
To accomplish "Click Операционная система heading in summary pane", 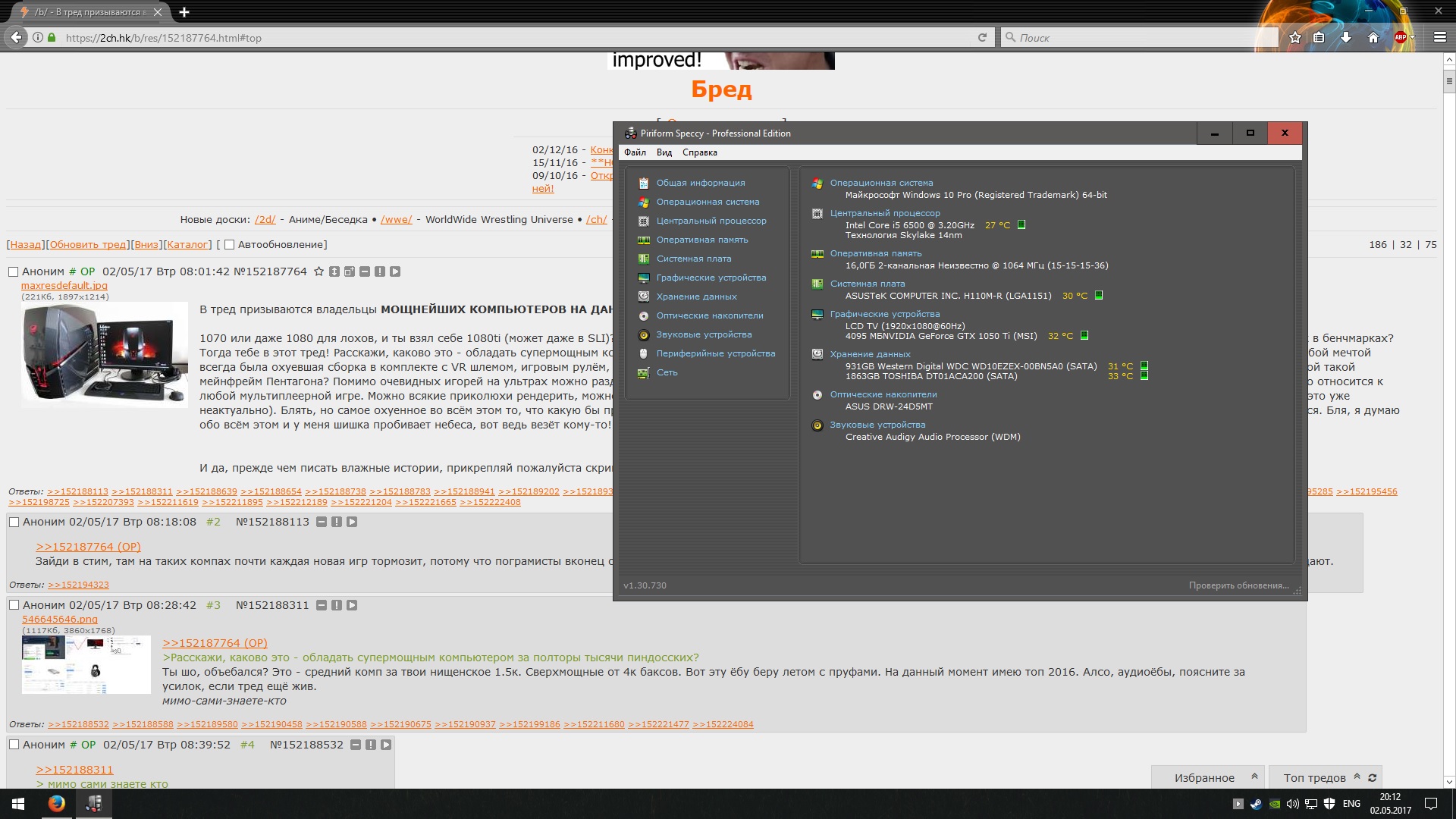I will 881,183.
